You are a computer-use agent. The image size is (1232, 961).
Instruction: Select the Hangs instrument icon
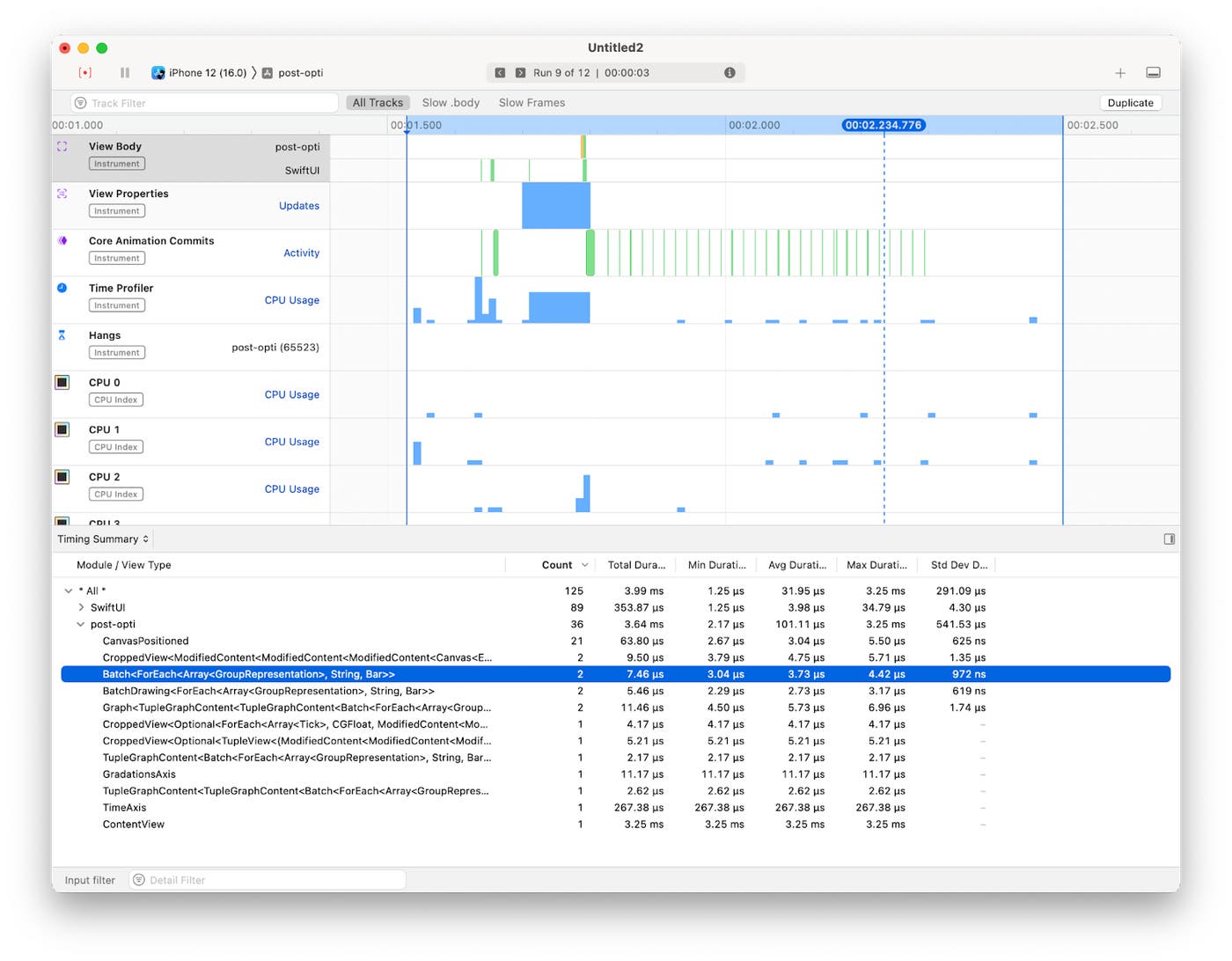[62, 334]
